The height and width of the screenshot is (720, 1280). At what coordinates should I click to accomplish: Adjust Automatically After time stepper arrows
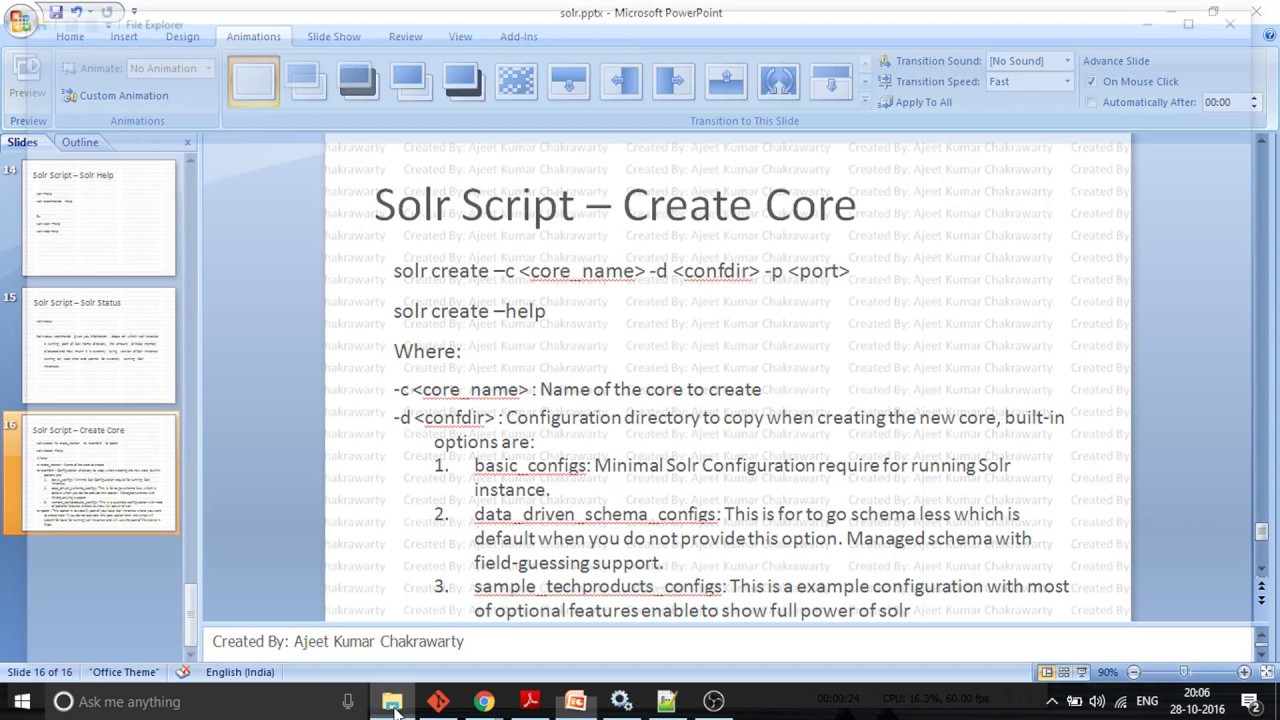1253,102
